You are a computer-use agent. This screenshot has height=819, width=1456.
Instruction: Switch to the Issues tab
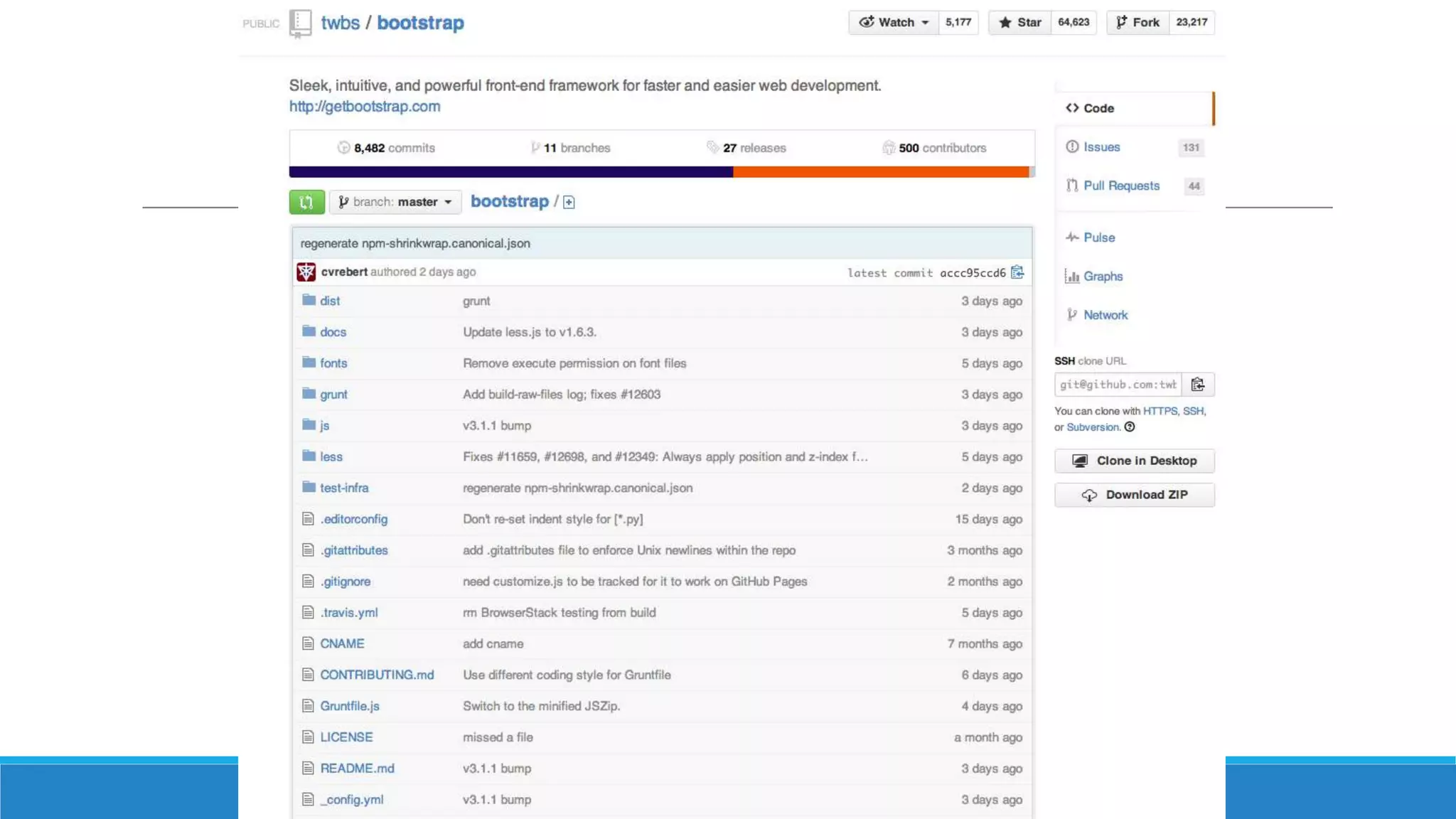point(1101,147)
